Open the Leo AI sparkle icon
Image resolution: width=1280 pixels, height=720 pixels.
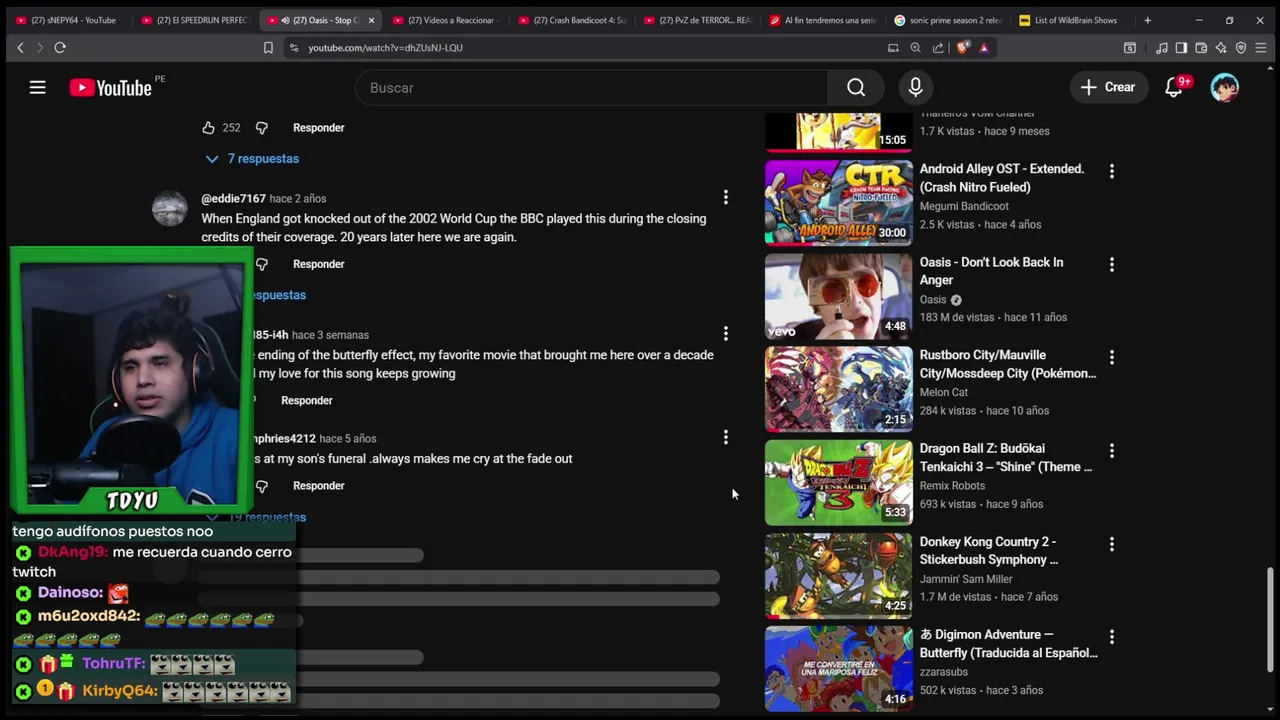(1221, 47)
